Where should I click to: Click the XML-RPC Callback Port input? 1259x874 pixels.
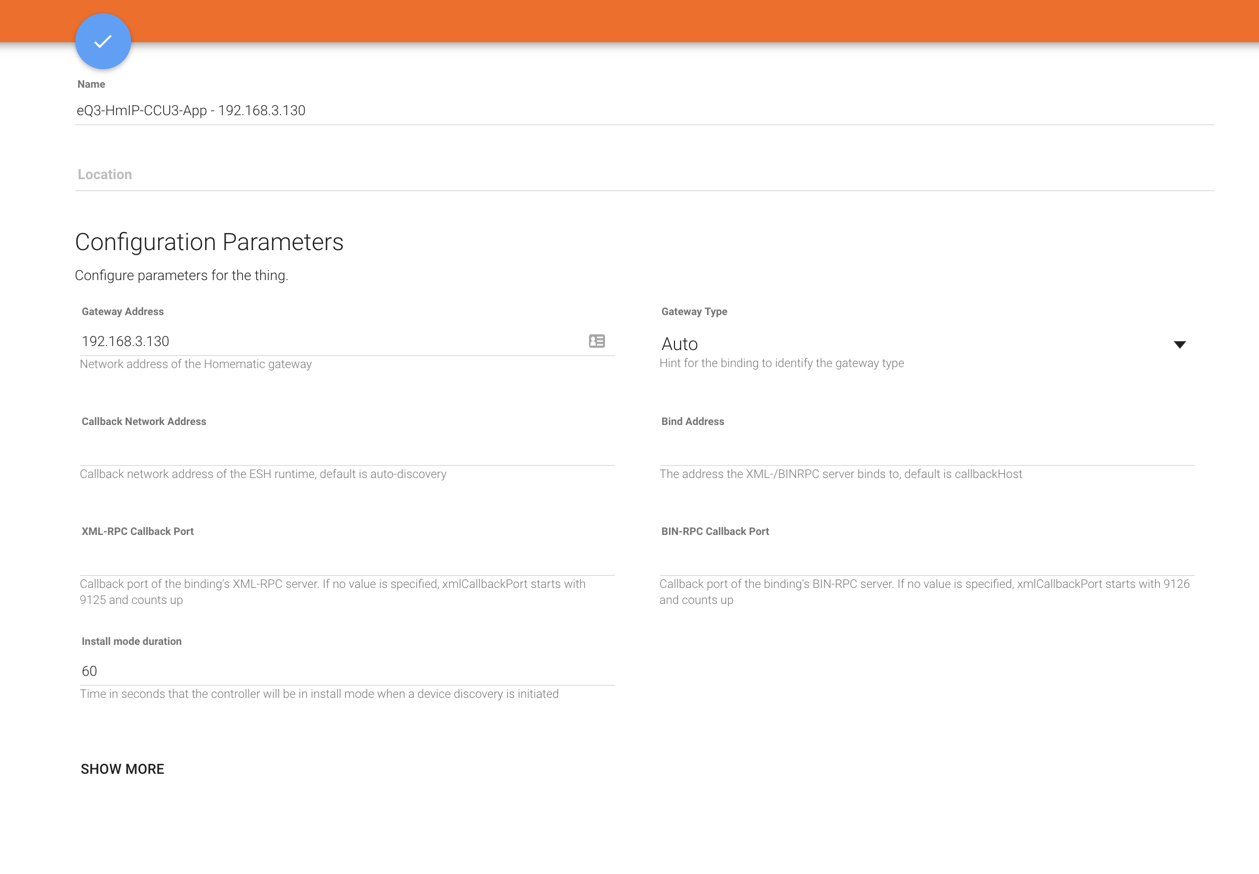347,561
